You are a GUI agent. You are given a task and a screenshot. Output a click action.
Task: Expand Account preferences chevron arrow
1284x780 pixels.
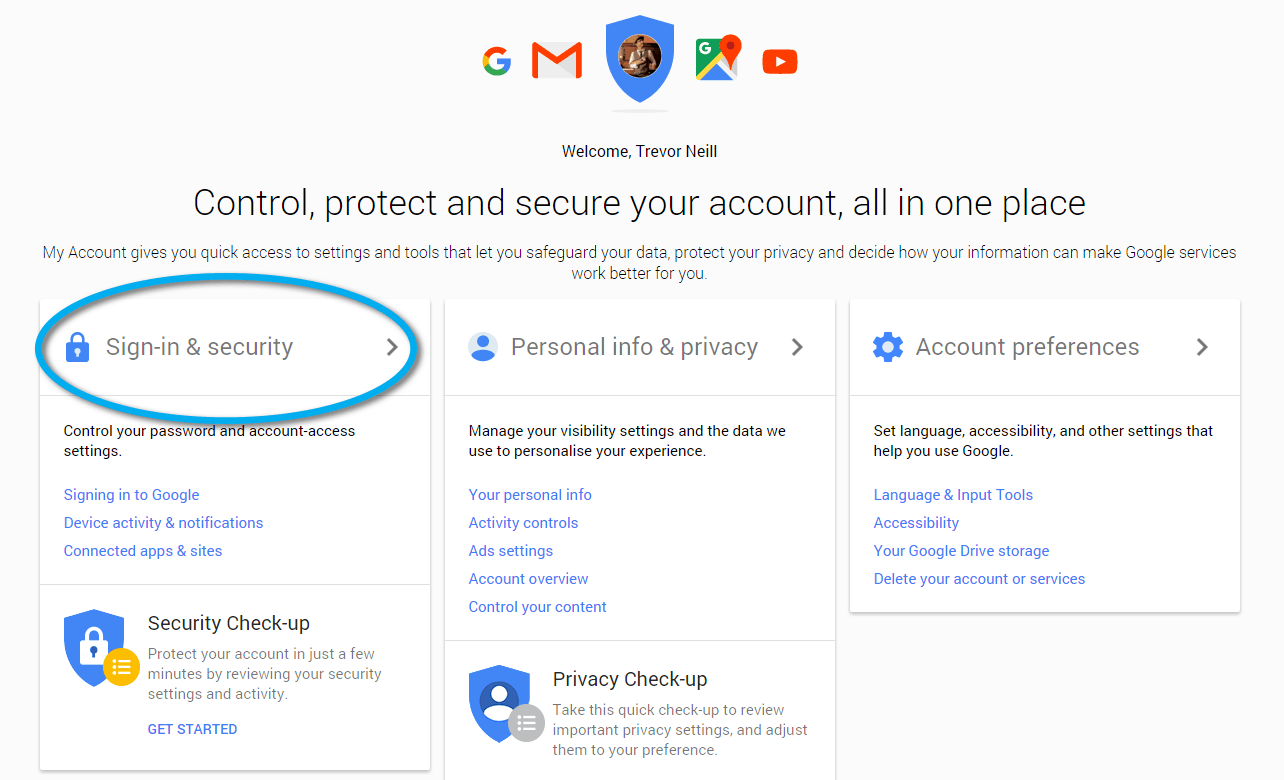(x=1202, y=347)
